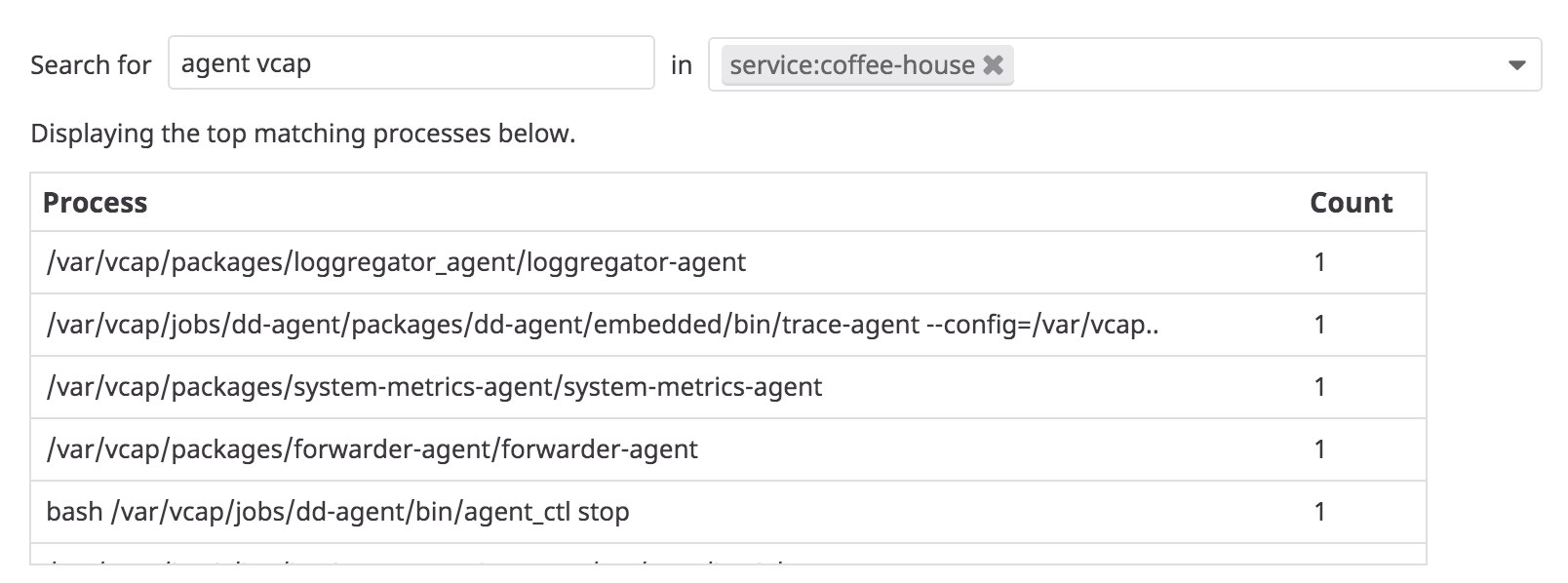Image resolution: width=1568 pixels, height=583 pixels.
Task: Select the service:coffee-house tag label
Action: click(851, 65)
